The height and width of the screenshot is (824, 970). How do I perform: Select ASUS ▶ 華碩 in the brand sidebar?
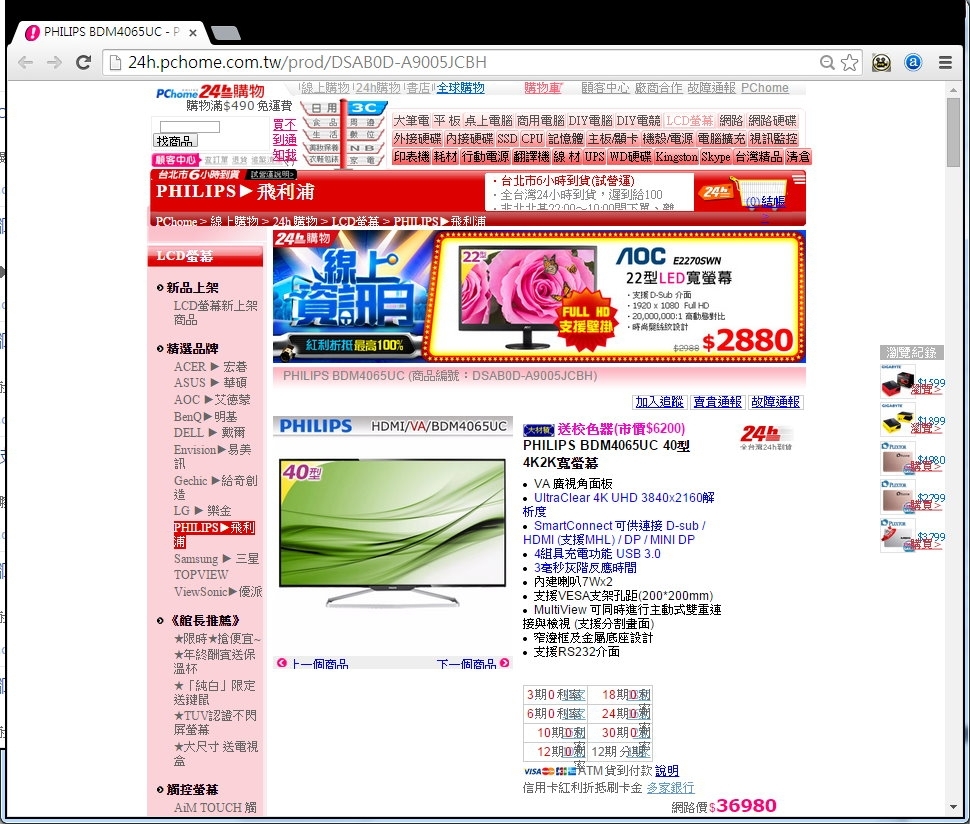coord(210,383)
